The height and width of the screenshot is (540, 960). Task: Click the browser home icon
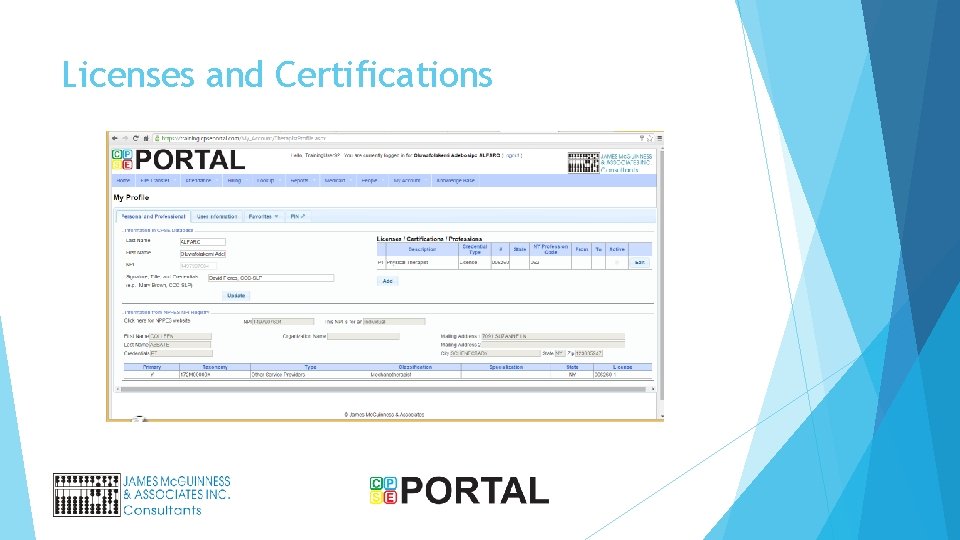click(146, 138)
